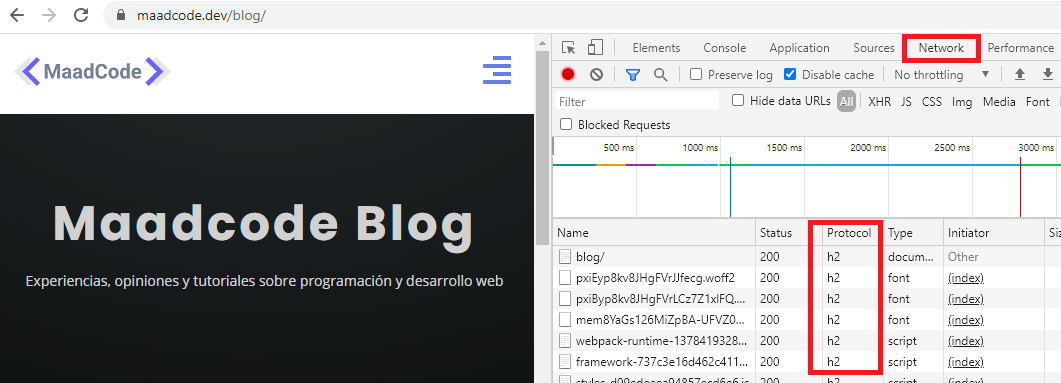
Task: Open network search with magnifier icon
Action: click(x=660, y=74)
